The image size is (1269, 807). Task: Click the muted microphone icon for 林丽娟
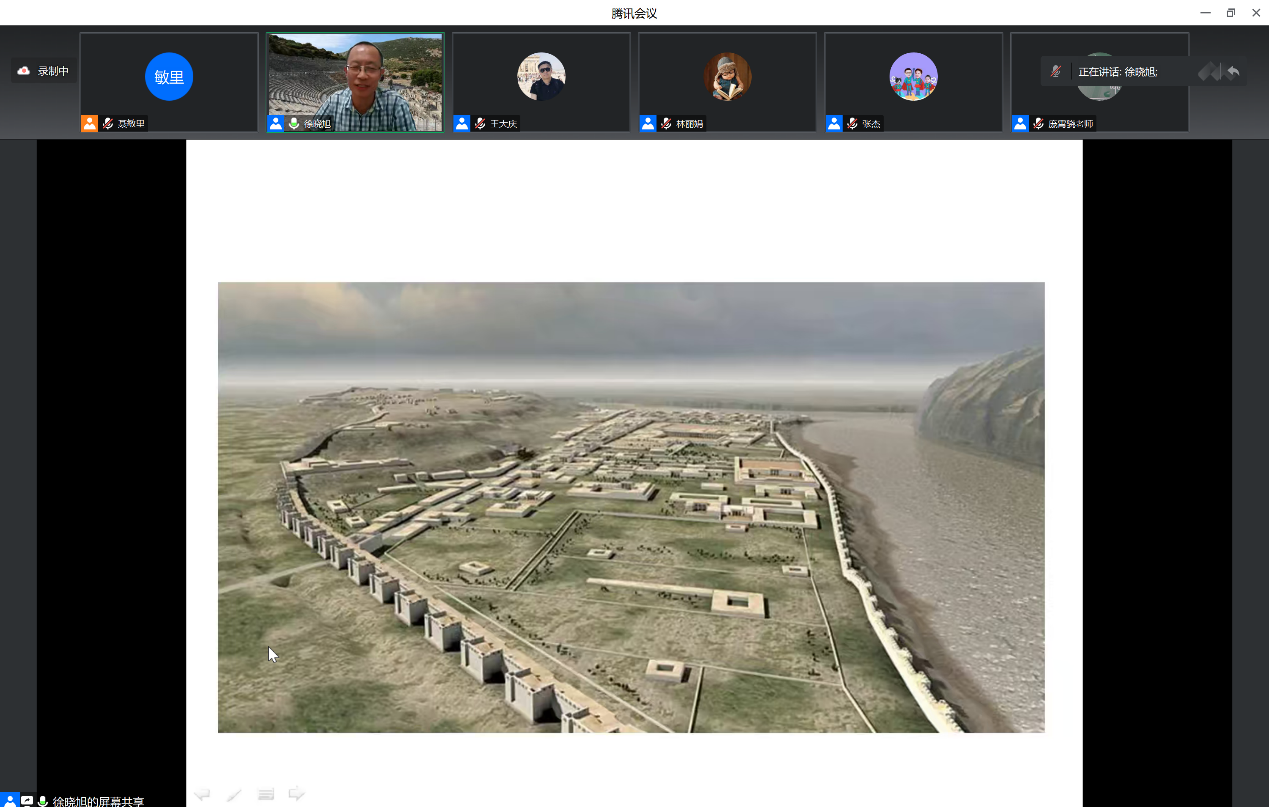pyautogui.click(x=666, y=124)
